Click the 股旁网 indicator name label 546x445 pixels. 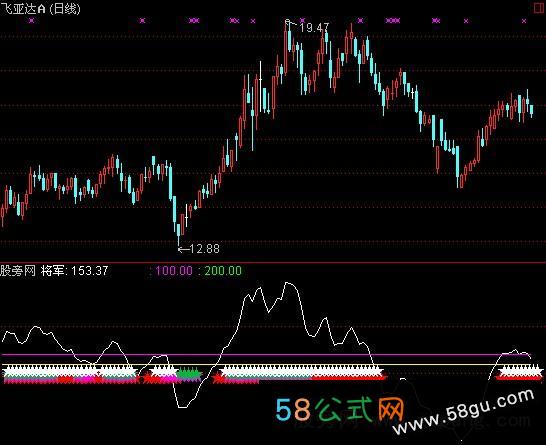[18, 271]
